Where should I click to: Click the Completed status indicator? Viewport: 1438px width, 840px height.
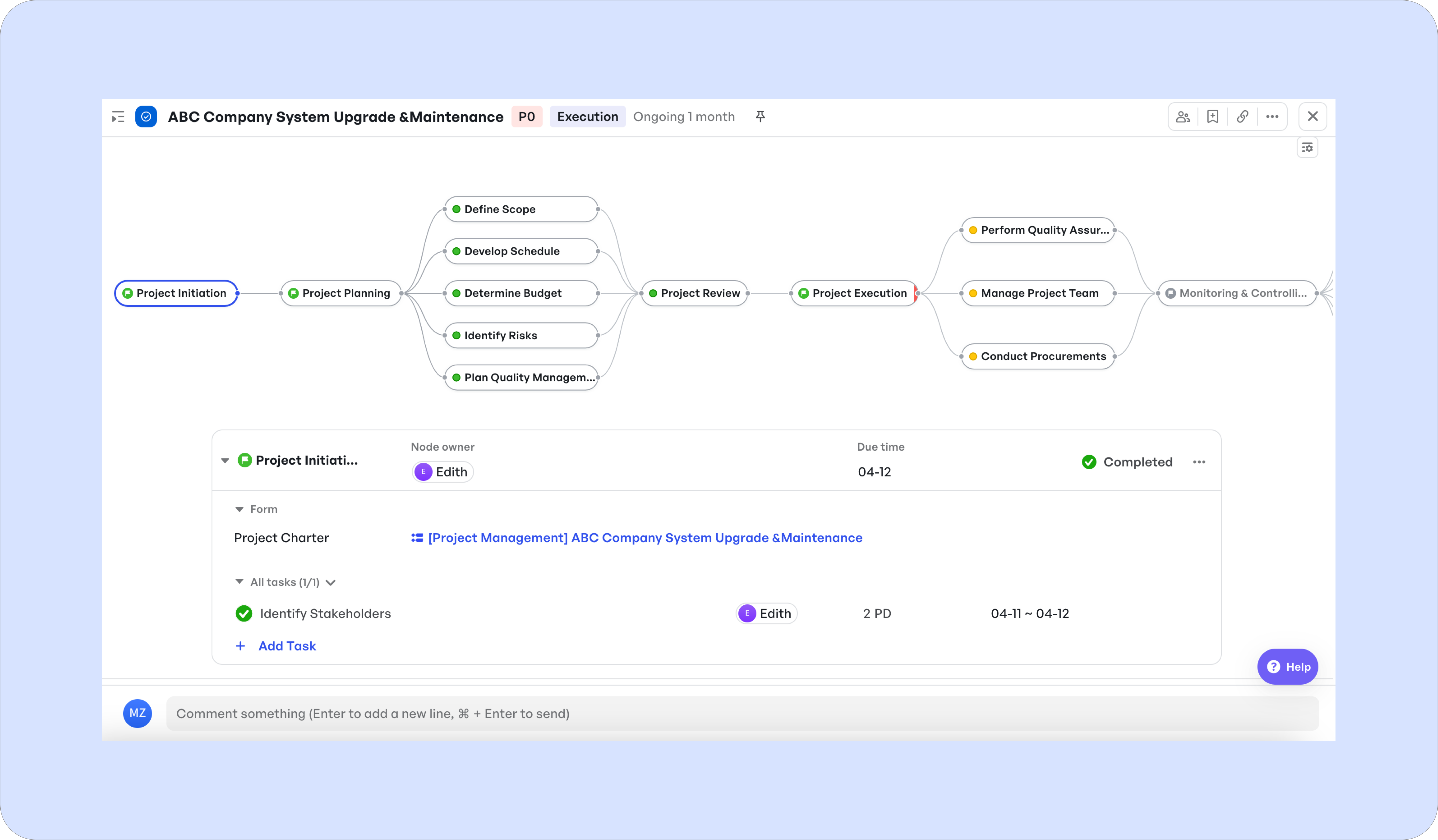(x=1127, y=462)
